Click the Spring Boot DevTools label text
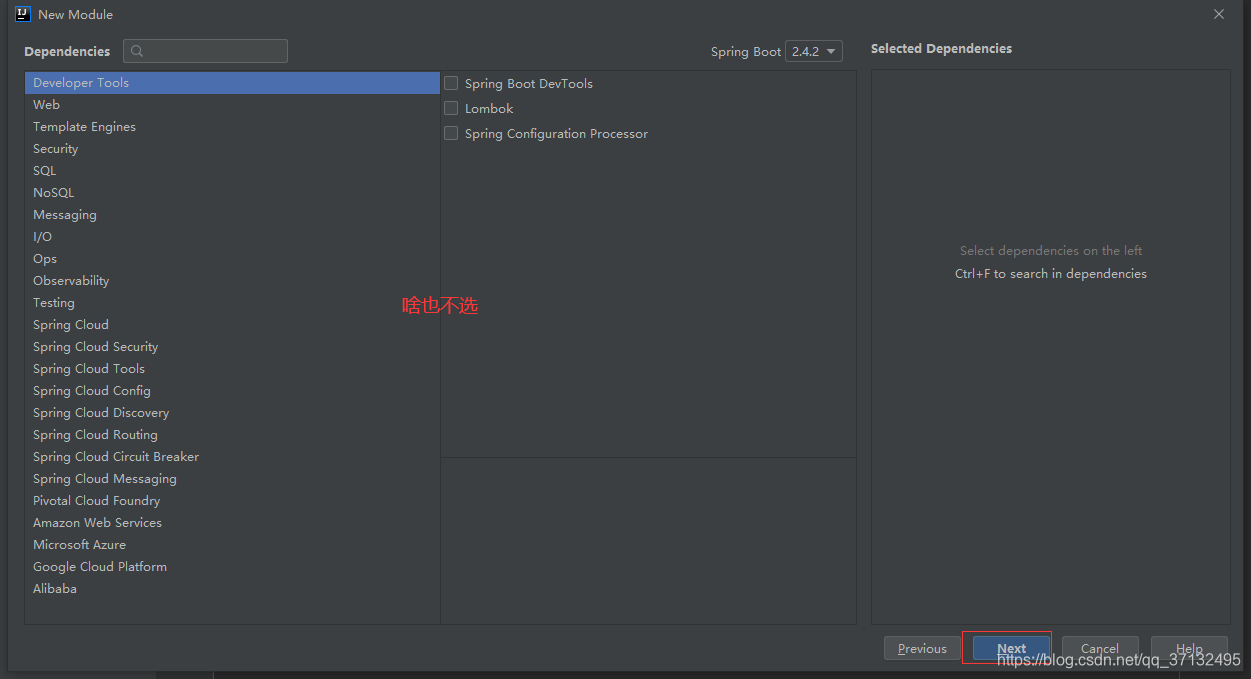 click(x=529, y=84)
